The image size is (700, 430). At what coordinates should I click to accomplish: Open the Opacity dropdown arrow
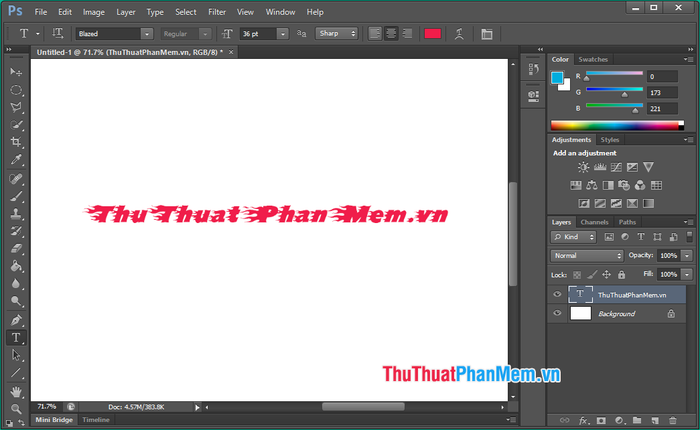click(687, 256)
